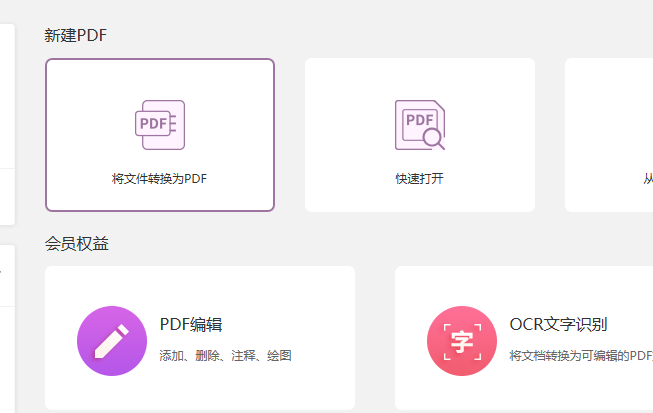Click the 将文档转换为可编辑的PDF description
The height and width of the screenshot is (413, 653).
pyautogui.click(x=581, y=356)
